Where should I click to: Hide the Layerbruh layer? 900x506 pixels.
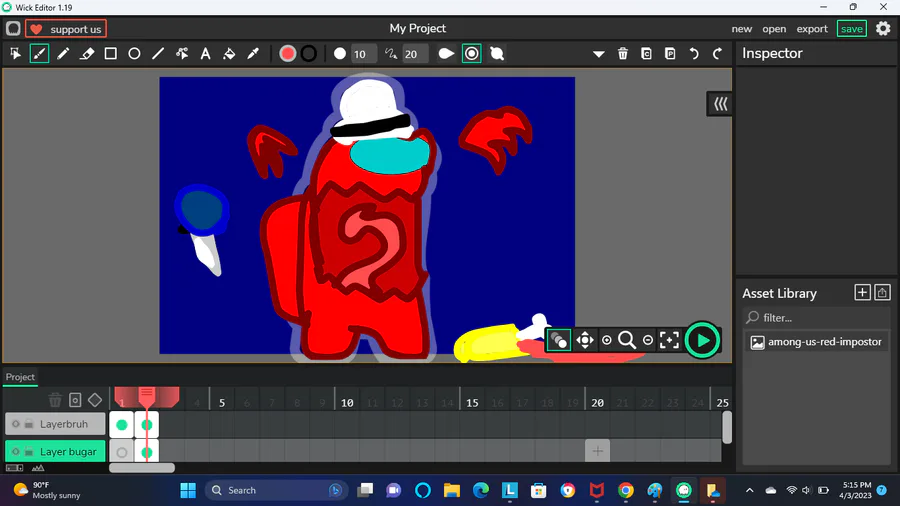click(x=15, y=424)
